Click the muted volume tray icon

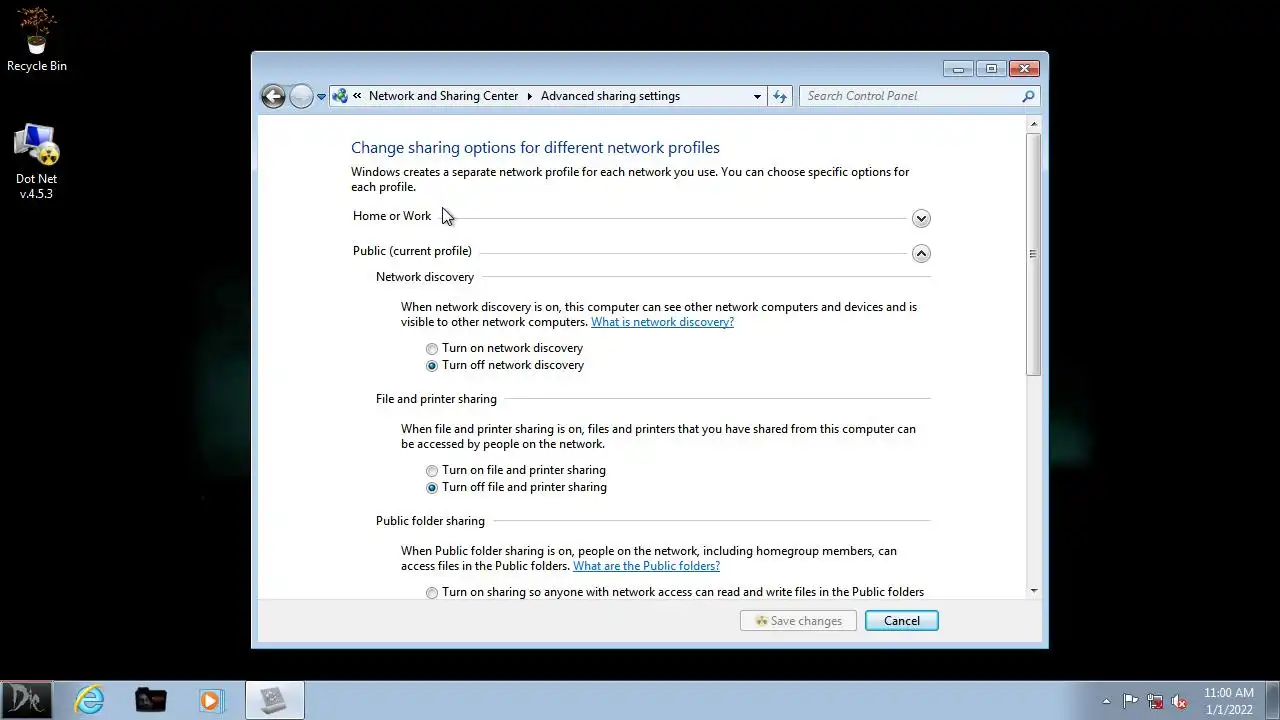pos(1179,701)
